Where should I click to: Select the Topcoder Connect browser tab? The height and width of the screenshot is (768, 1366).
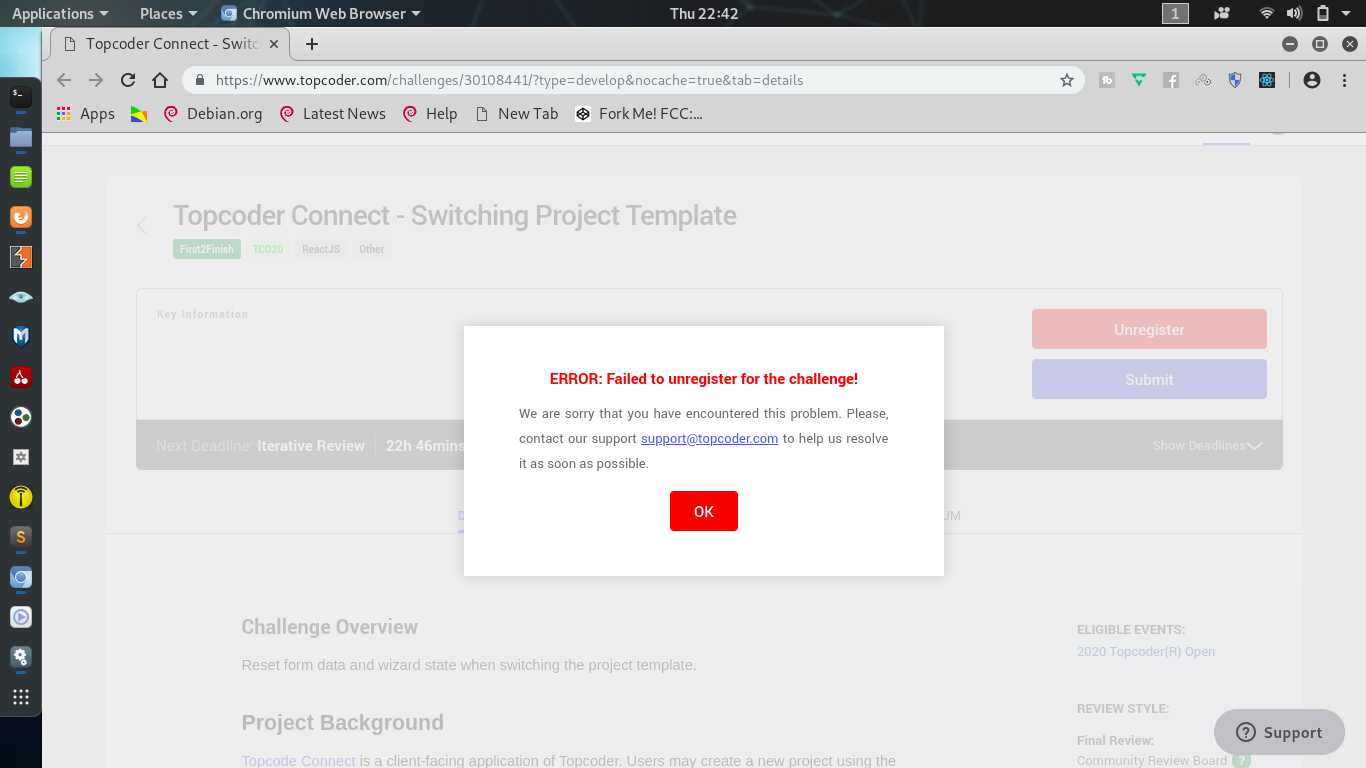pos(170,44)
